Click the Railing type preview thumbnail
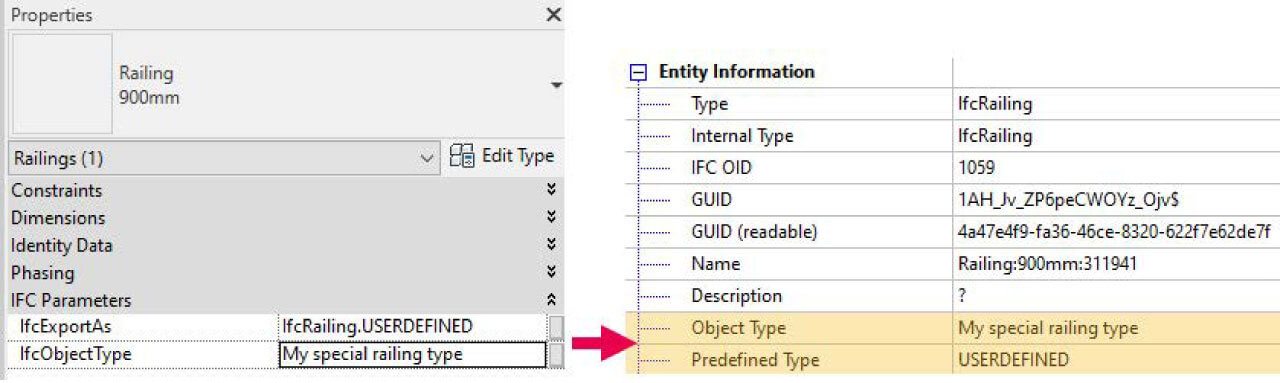Screen dimensions: 1280x383 pyautogui.click(x=62, y=84)
